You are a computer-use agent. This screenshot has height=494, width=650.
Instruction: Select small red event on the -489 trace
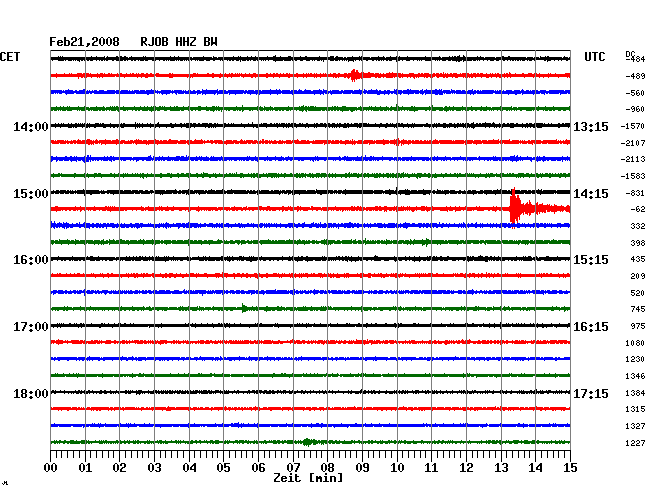pos(356,75)
